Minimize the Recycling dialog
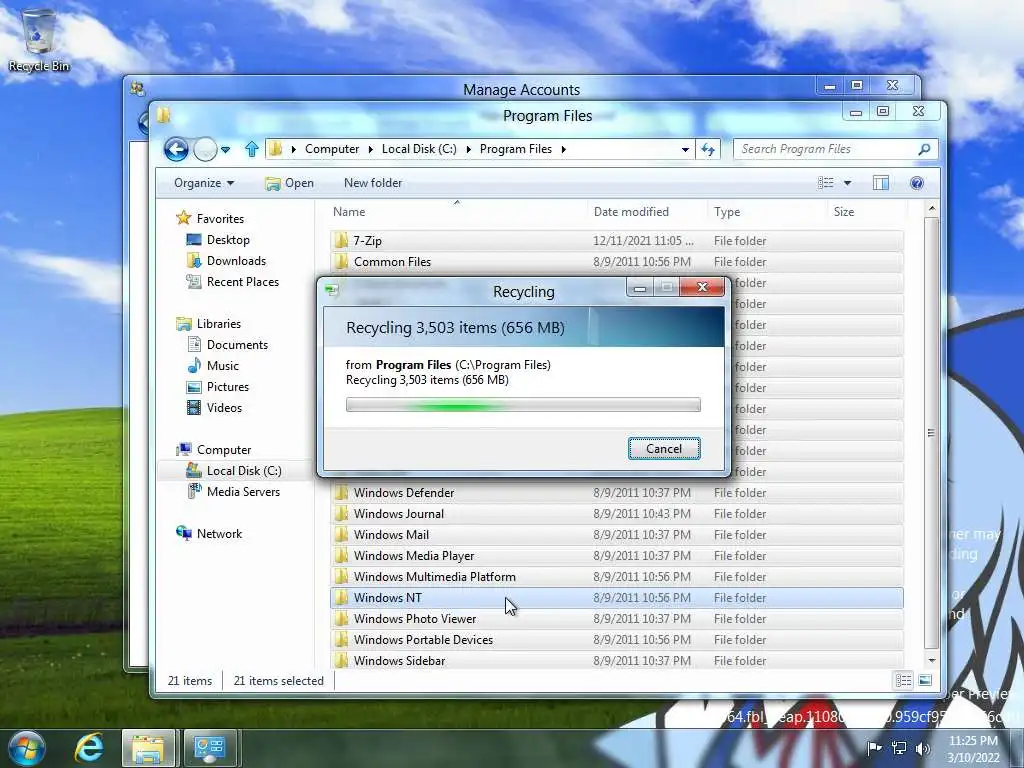This screenshot has height=768, width=1024. click(640, 287)
